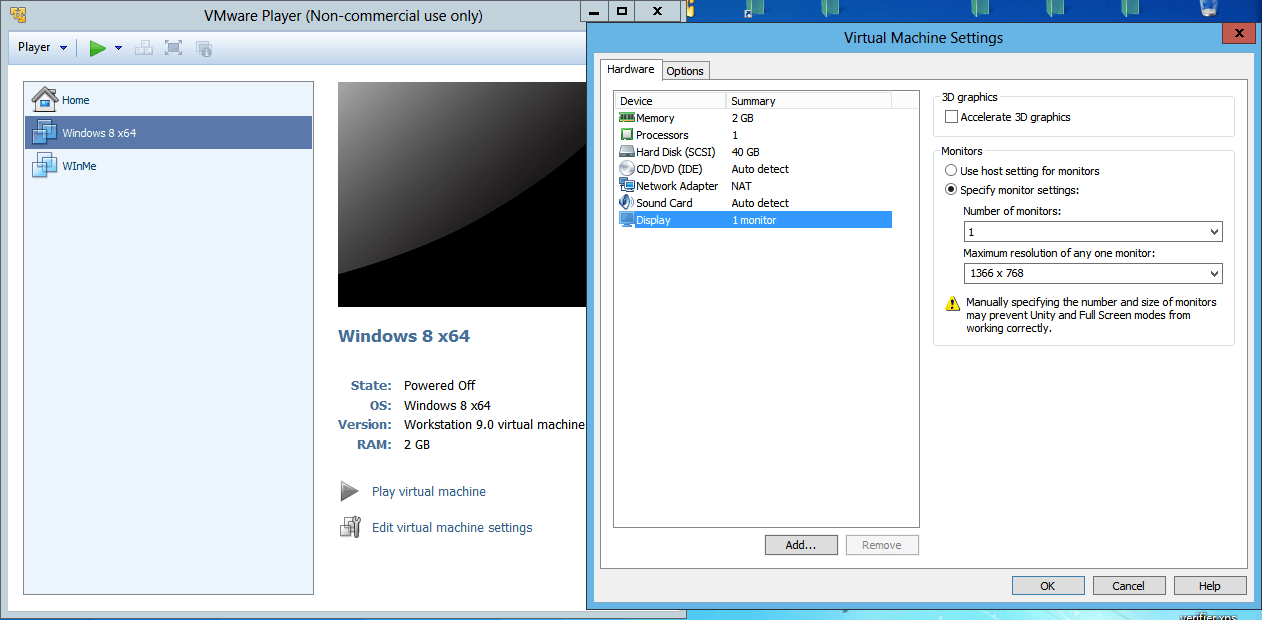Switch to the Options tab
This screenshot has height=620, width=1263.
pyautogui.click(x=685, y=71)
